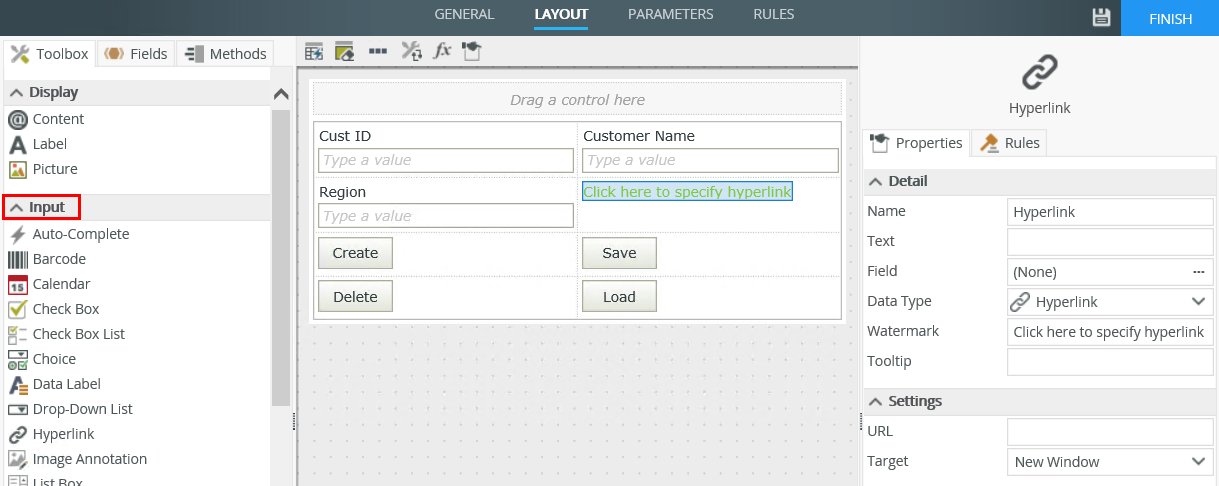Select the 'Region' label on canvas
The height and width of the screenshot is (486, 1219).
pos(342,192)
